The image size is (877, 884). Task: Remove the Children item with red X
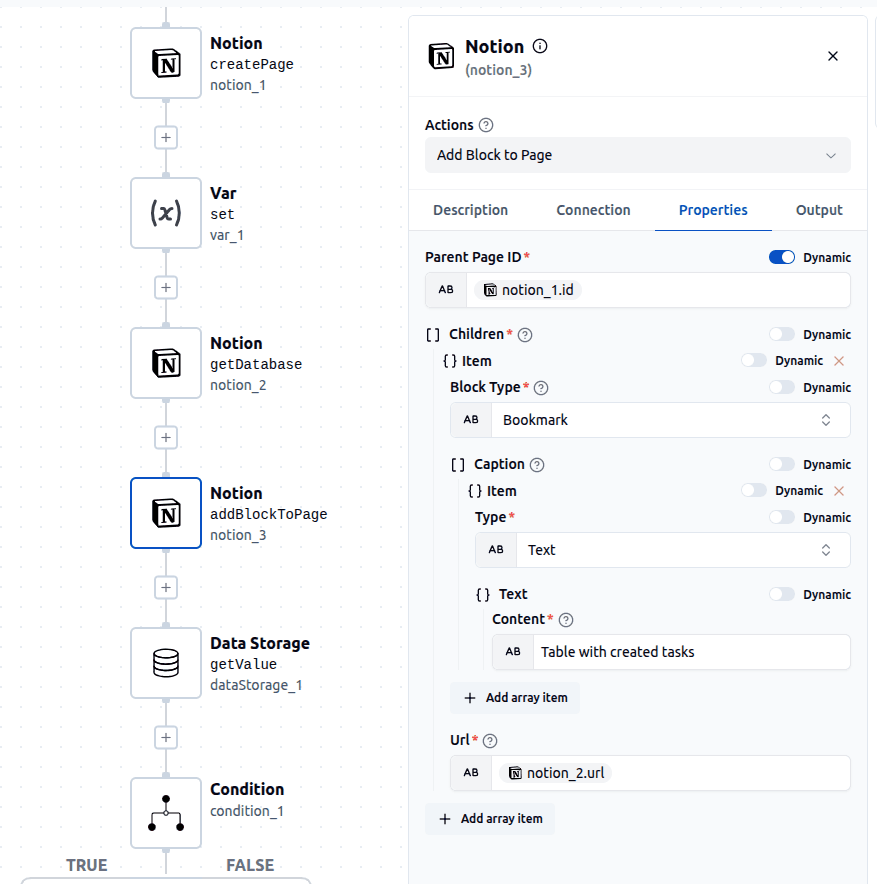coord(839,361)
